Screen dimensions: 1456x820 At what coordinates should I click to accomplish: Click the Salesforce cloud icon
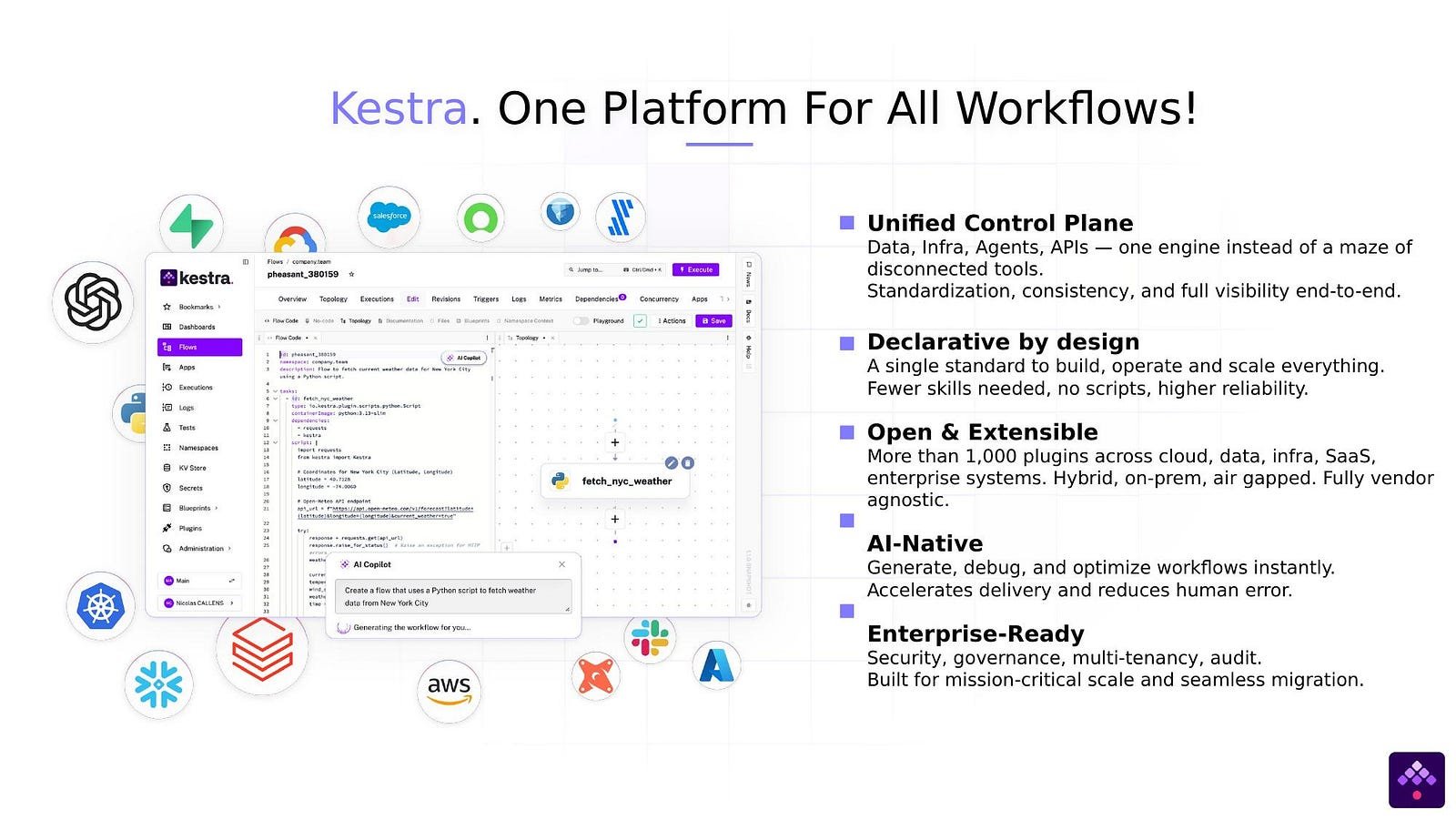coord(389,217)
